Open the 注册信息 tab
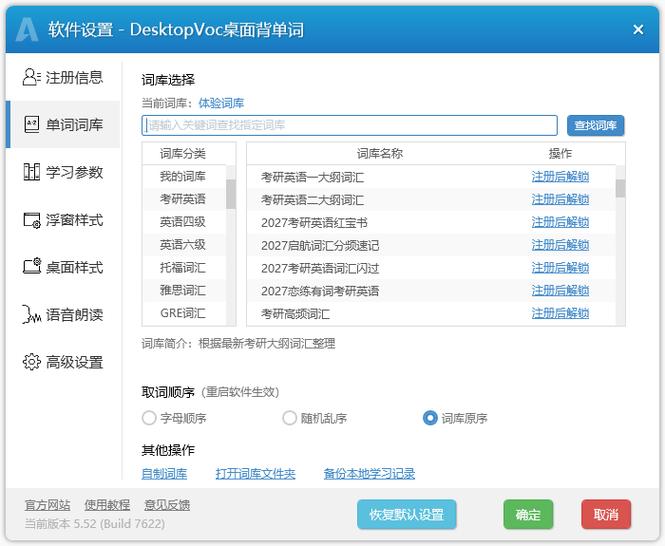 click(63, 77)
